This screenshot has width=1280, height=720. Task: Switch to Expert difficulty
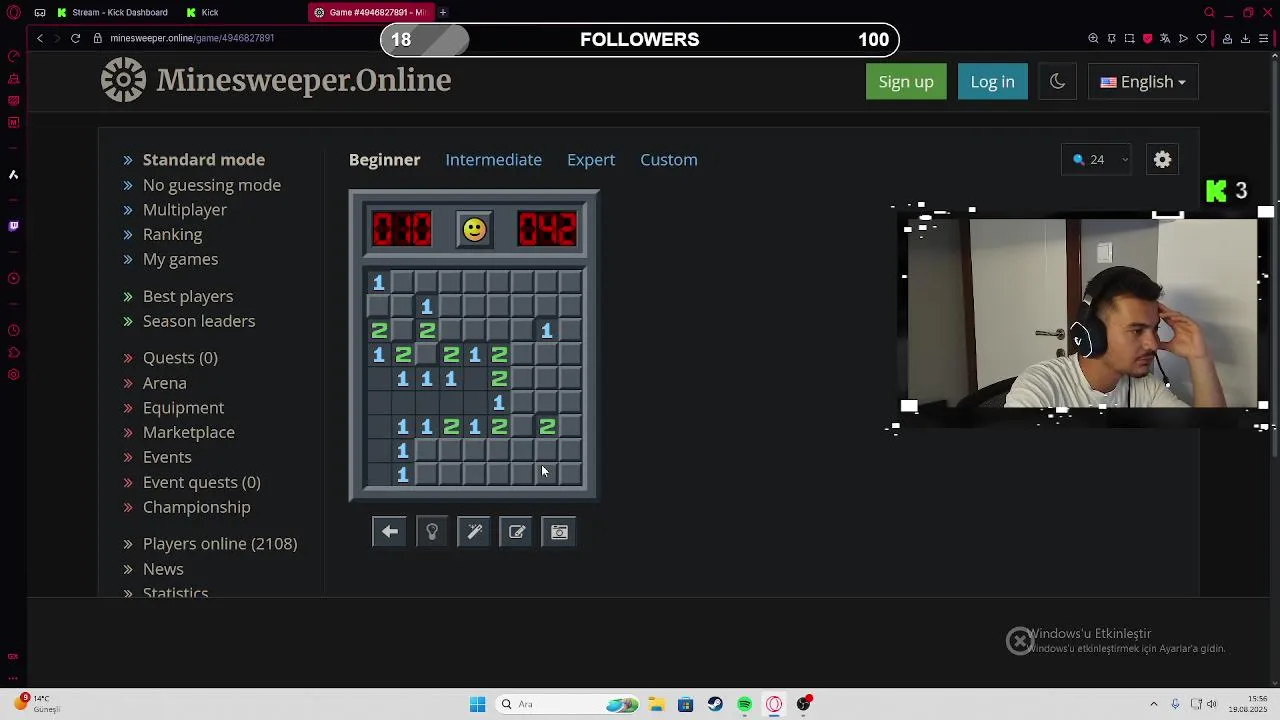[591, 160]
